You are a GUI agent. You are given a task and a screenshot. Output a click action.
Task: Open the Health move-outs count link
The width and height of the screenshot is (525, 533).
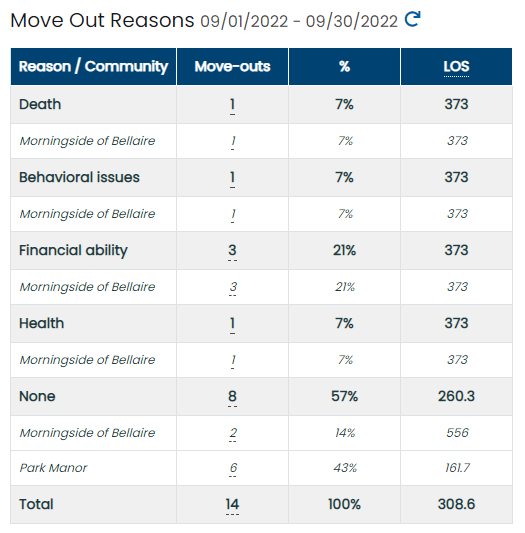pyautogui.click(x=232, y=324)
